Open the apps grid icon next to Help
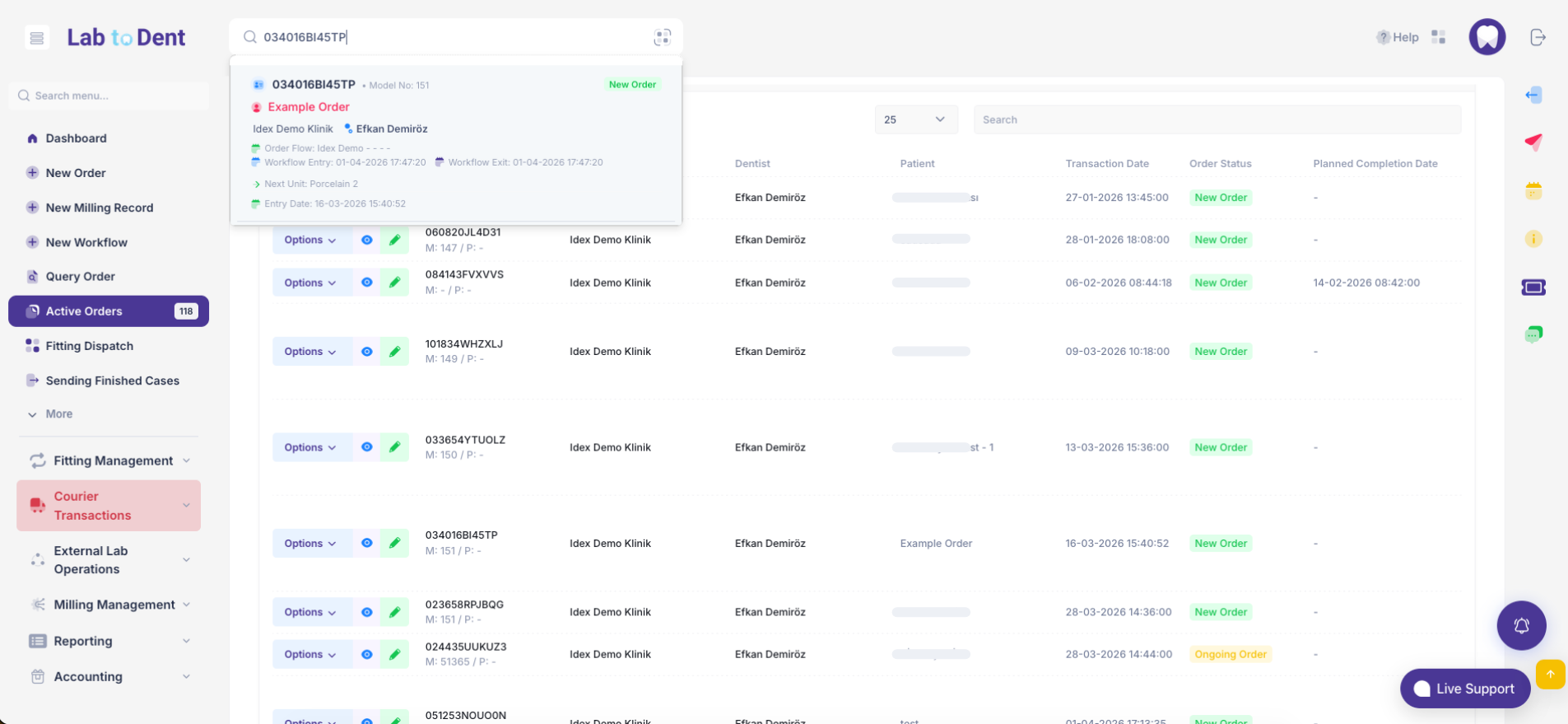Screen dimensions: 1568x724 tap(1438, 37)
